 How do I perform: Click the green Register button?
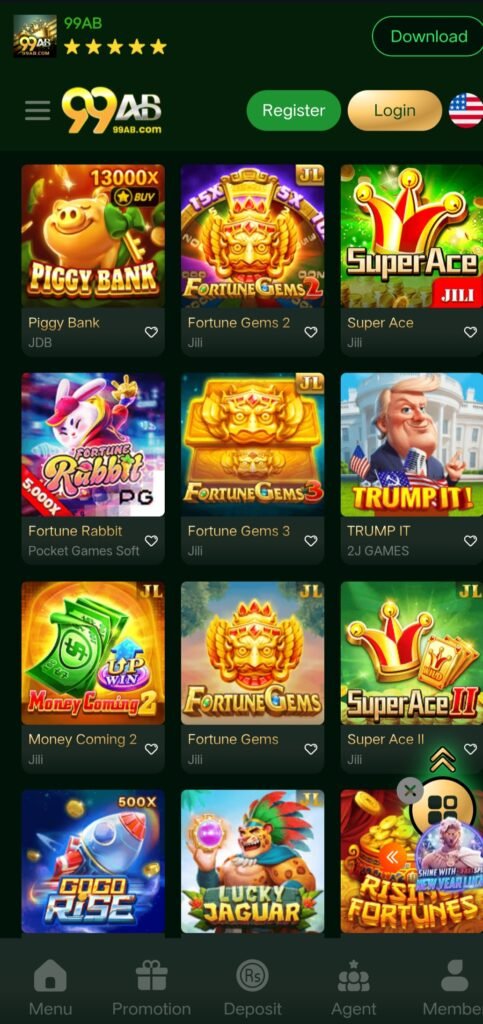click(x=294, y=110)
